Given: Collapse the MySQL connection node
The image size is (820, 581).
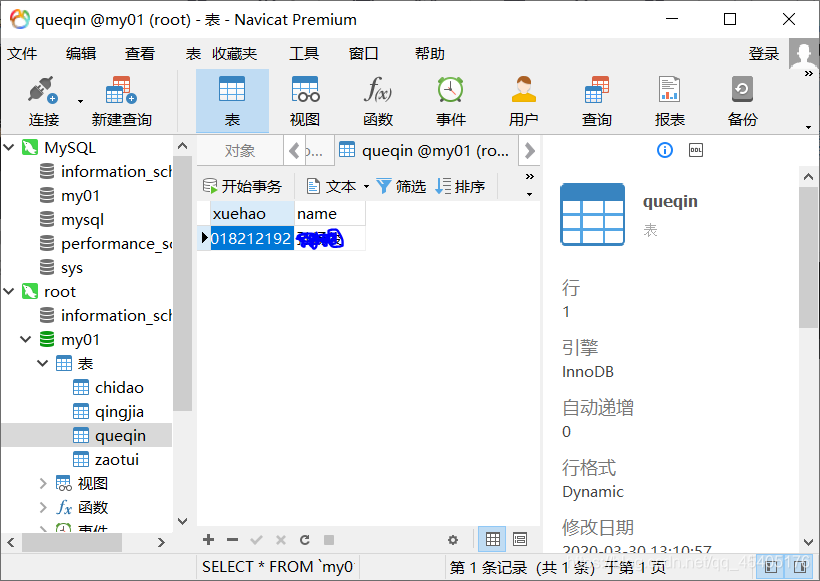Looking at the screenshot, I should (9, 147).
